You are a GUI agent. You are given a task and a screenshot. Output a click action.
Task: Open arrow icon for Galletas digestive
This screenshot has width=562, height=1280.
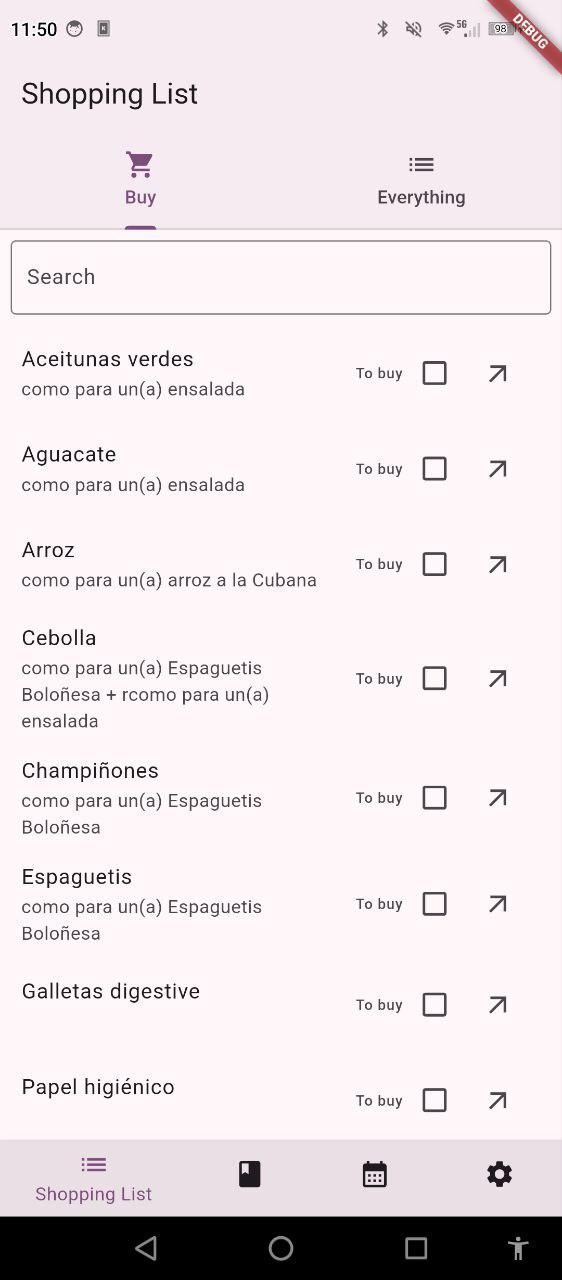point(497,1005)
